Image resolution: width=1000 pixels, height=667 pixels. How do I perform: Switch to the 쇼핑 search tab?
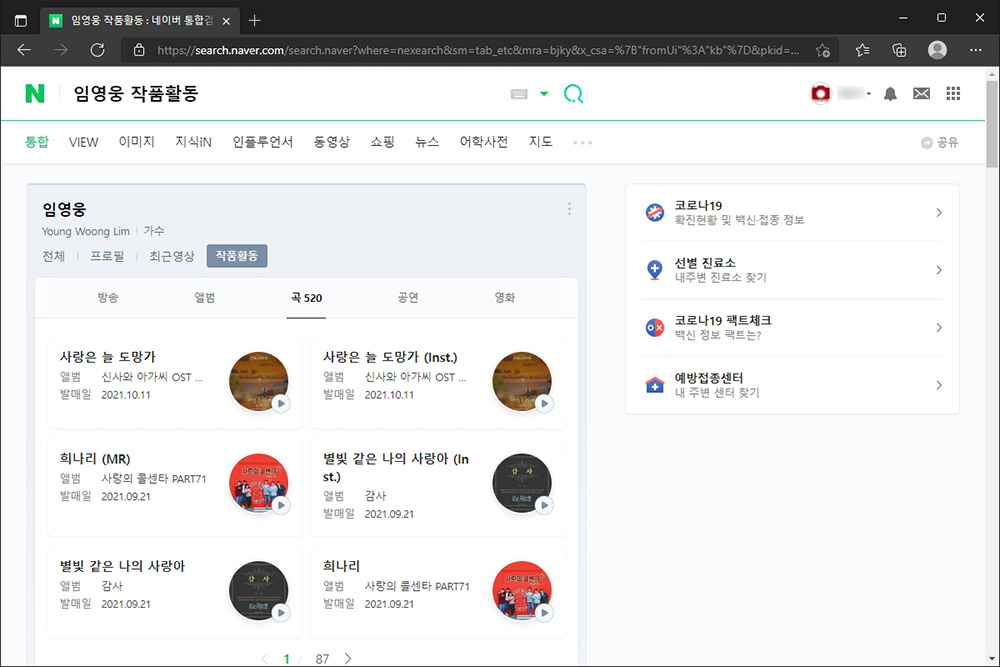(383, 142)
